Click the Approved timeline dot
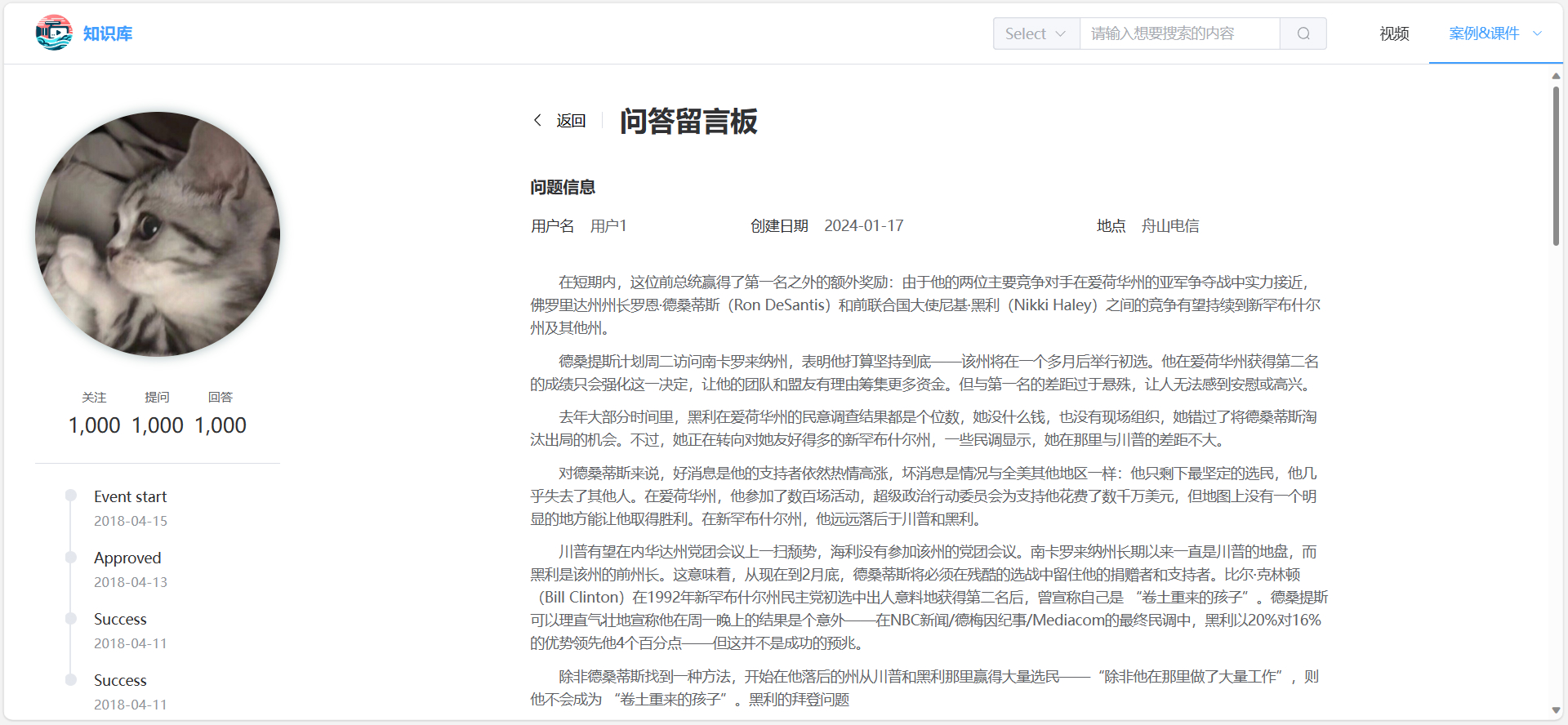Screen dimensions: 1568x725 click(71, 557)
